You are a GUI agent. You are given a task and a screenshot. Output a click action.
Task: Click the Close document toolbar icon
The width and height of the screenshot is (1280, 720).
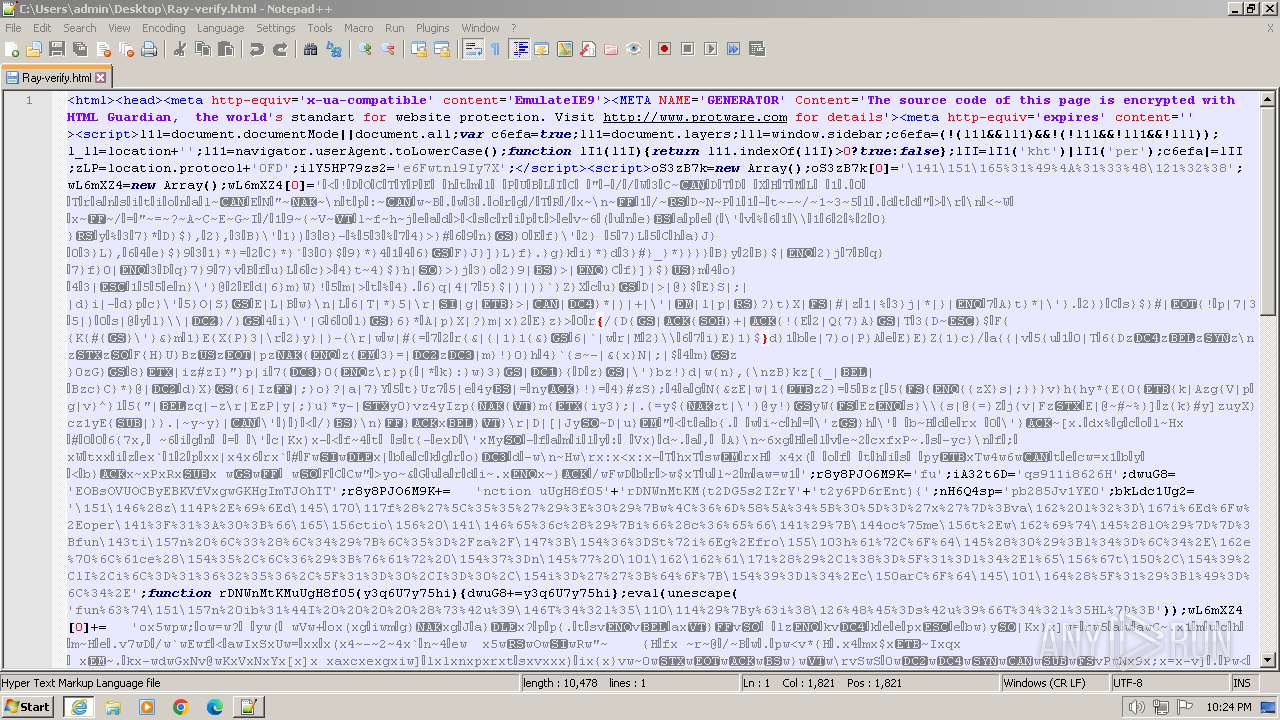coord(103,49)
